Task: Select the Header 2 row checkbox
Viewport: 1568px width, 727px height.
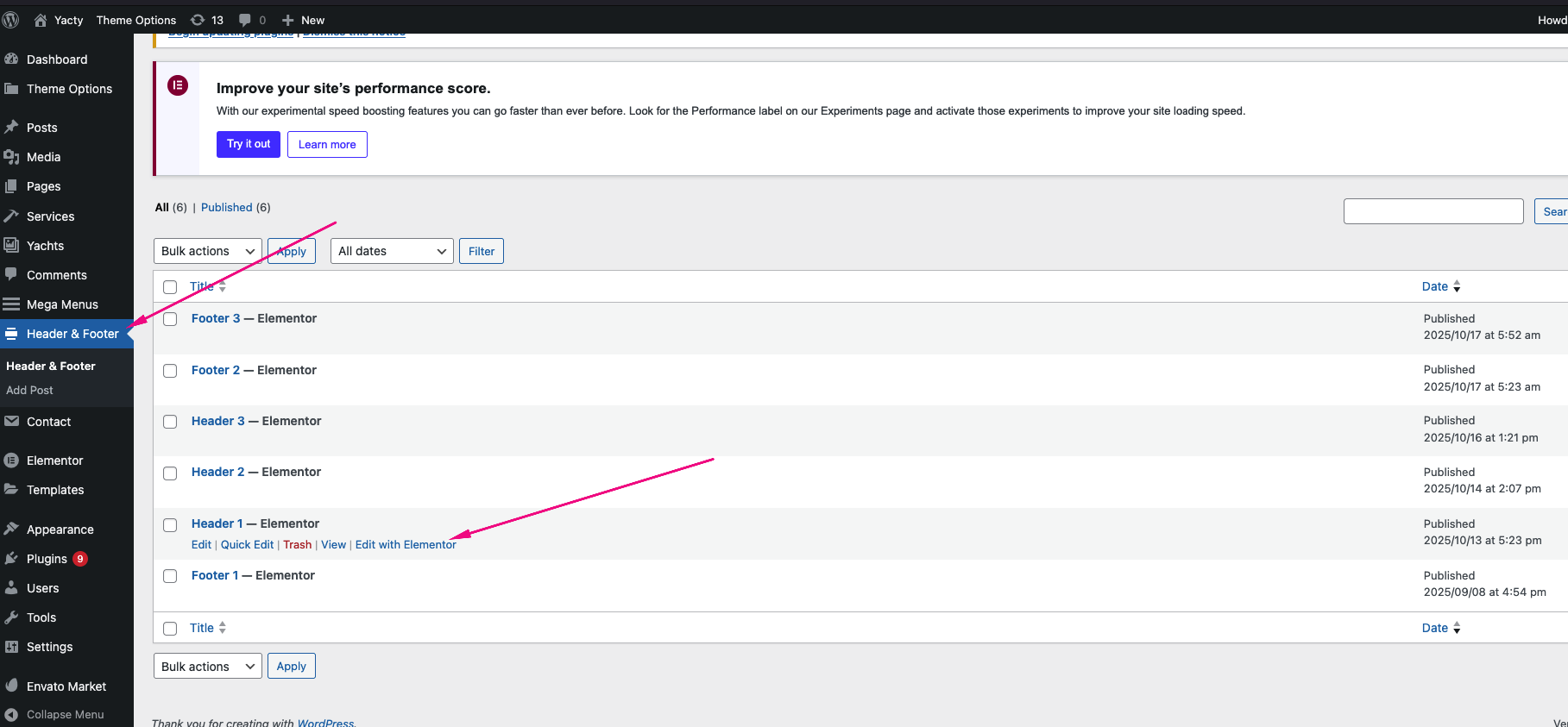Action: point(170,473)
